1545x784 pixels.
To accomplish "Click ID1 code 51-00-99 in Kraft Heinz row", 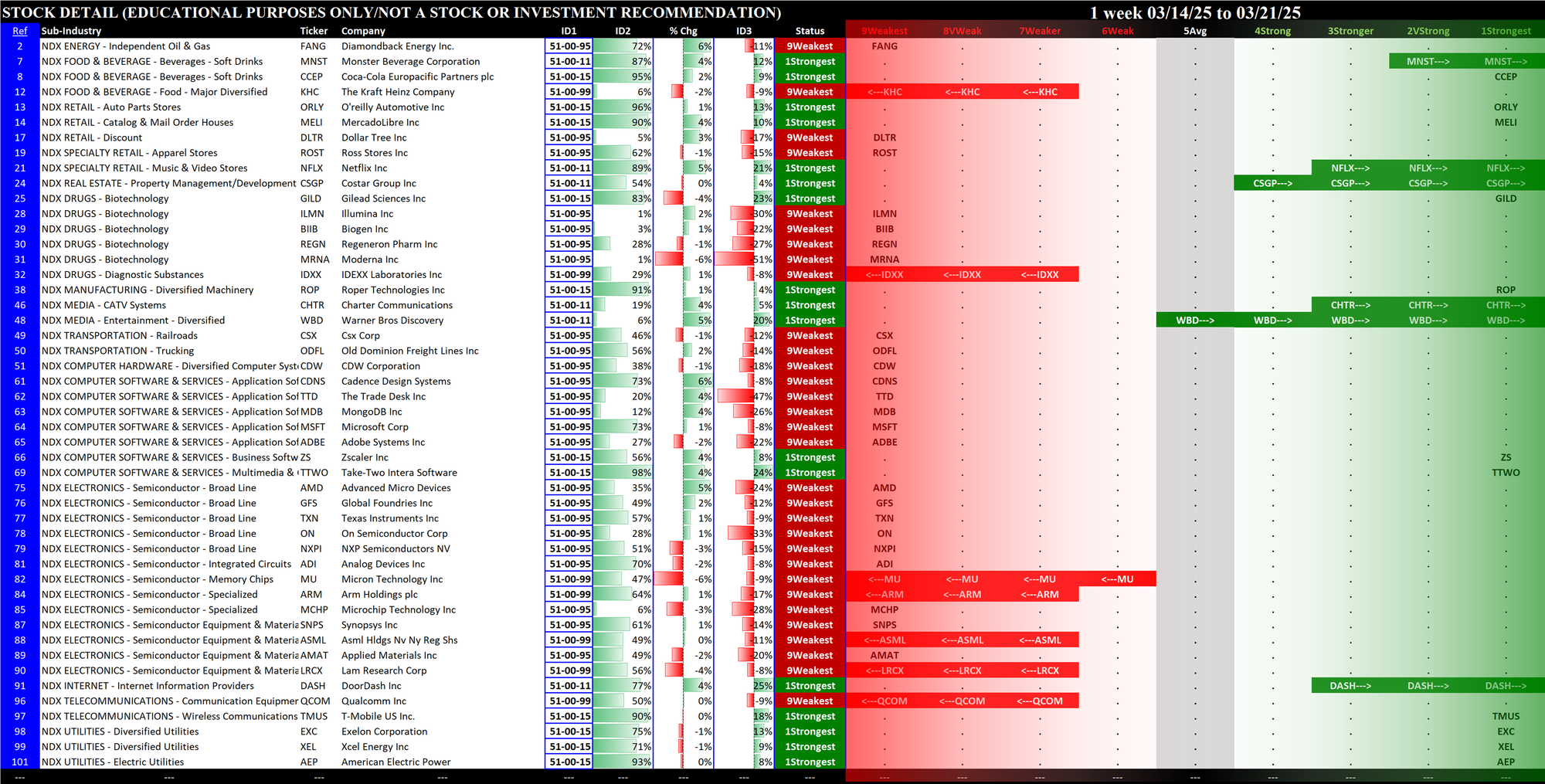I will click(x=569, y=92).
